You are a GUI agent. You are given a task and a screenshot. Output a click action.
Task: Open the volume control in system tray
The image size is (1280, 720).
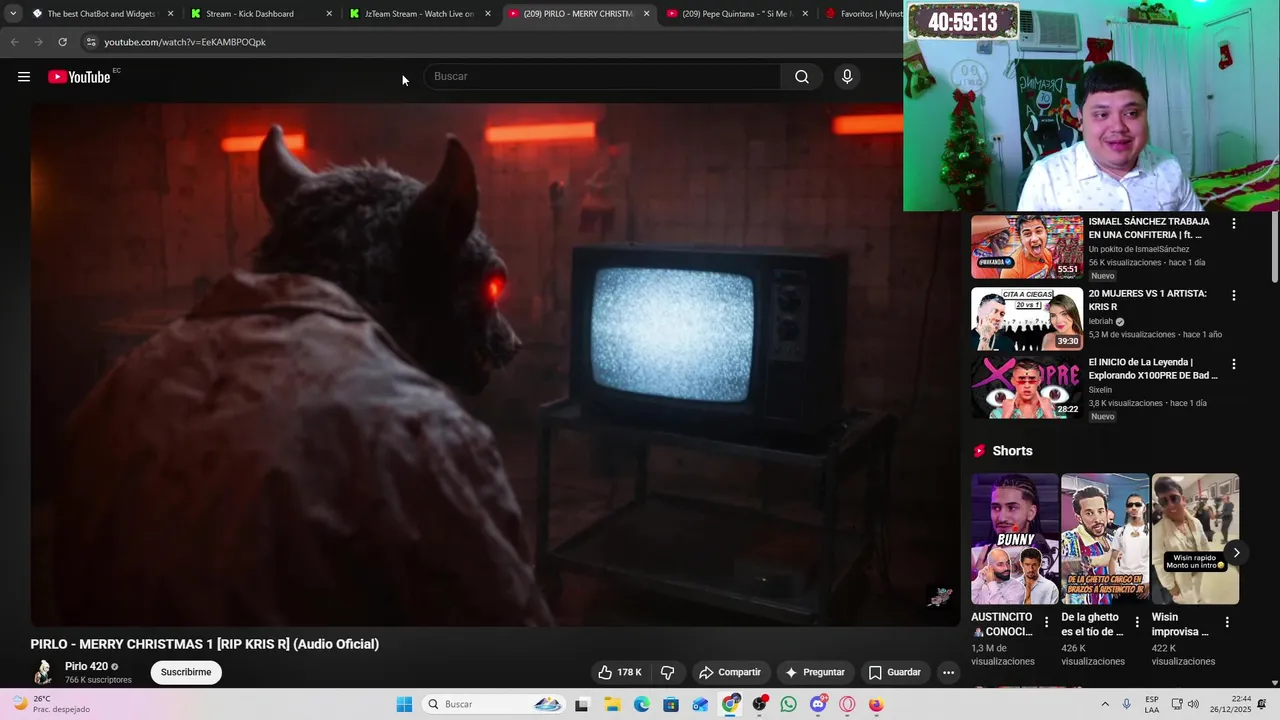(1193, 704)
